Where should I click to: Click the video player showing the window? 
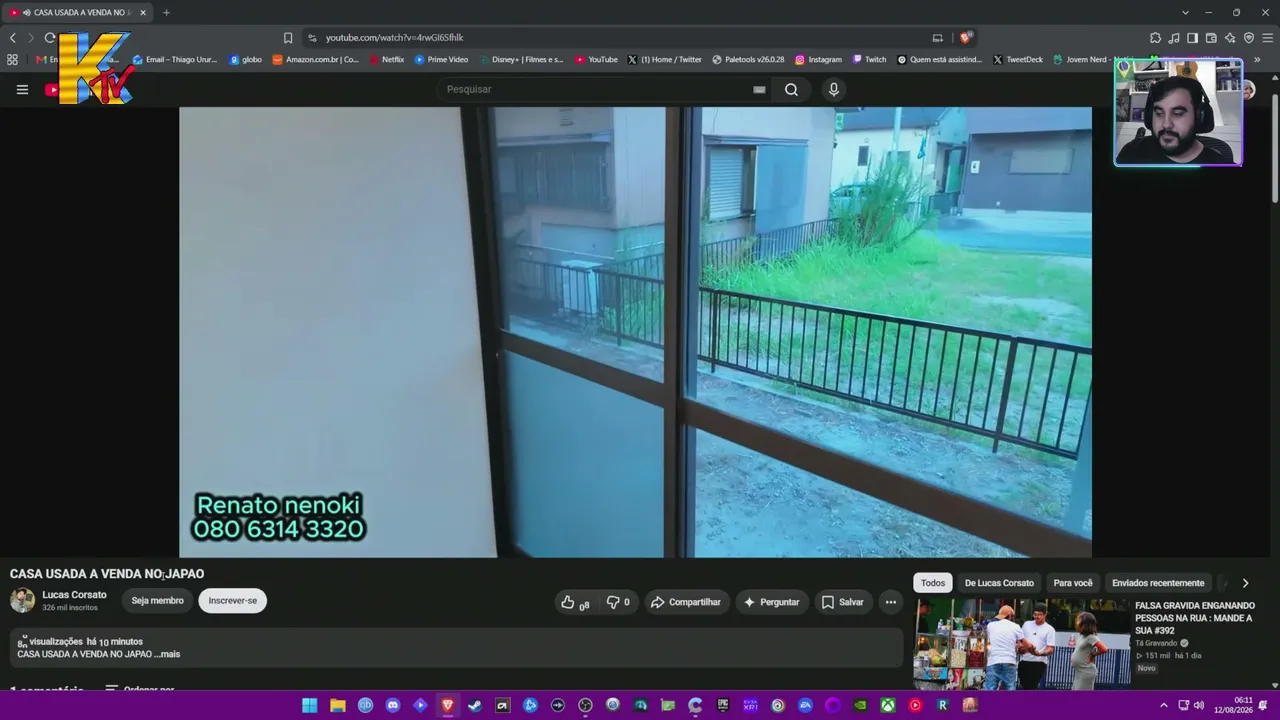pyautogui.click(x=635, y=332)
